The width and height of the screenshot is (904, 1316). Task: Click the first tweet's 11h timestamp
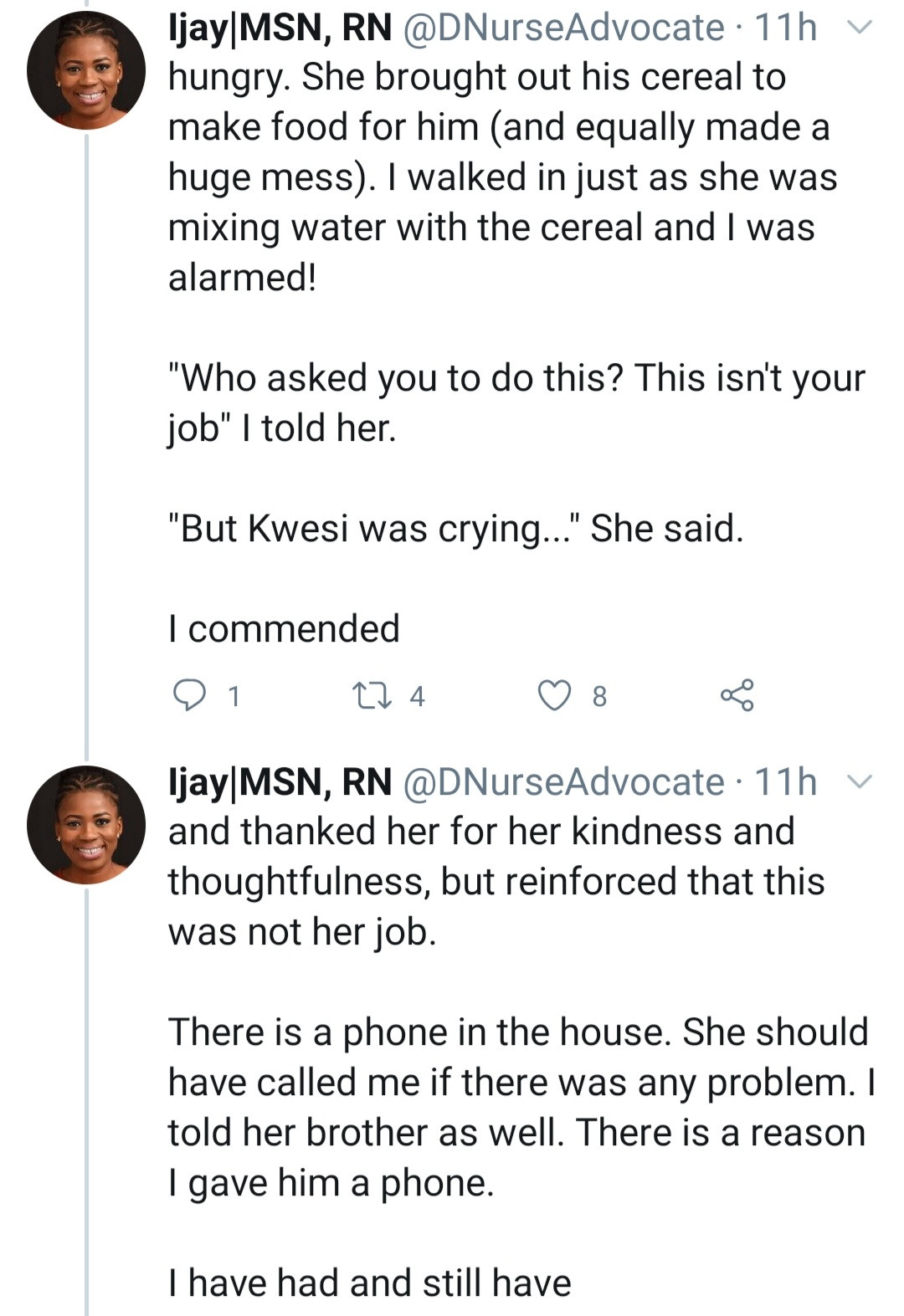click(x=785, y=28)
